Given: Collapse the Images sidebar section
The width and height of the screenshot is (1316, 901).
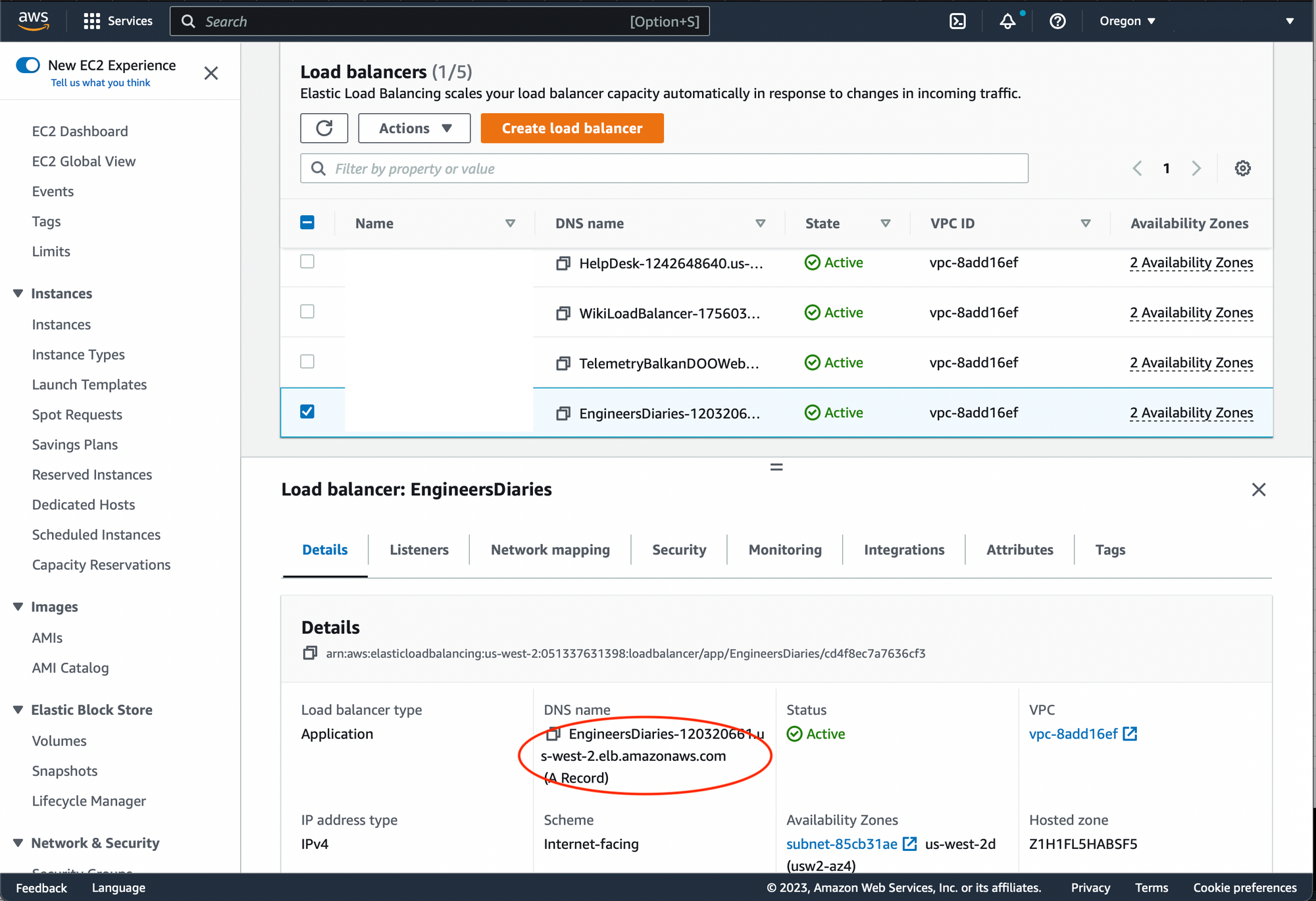Looking at the screenshot, I should pyautogui.click(x=18, y=607).
